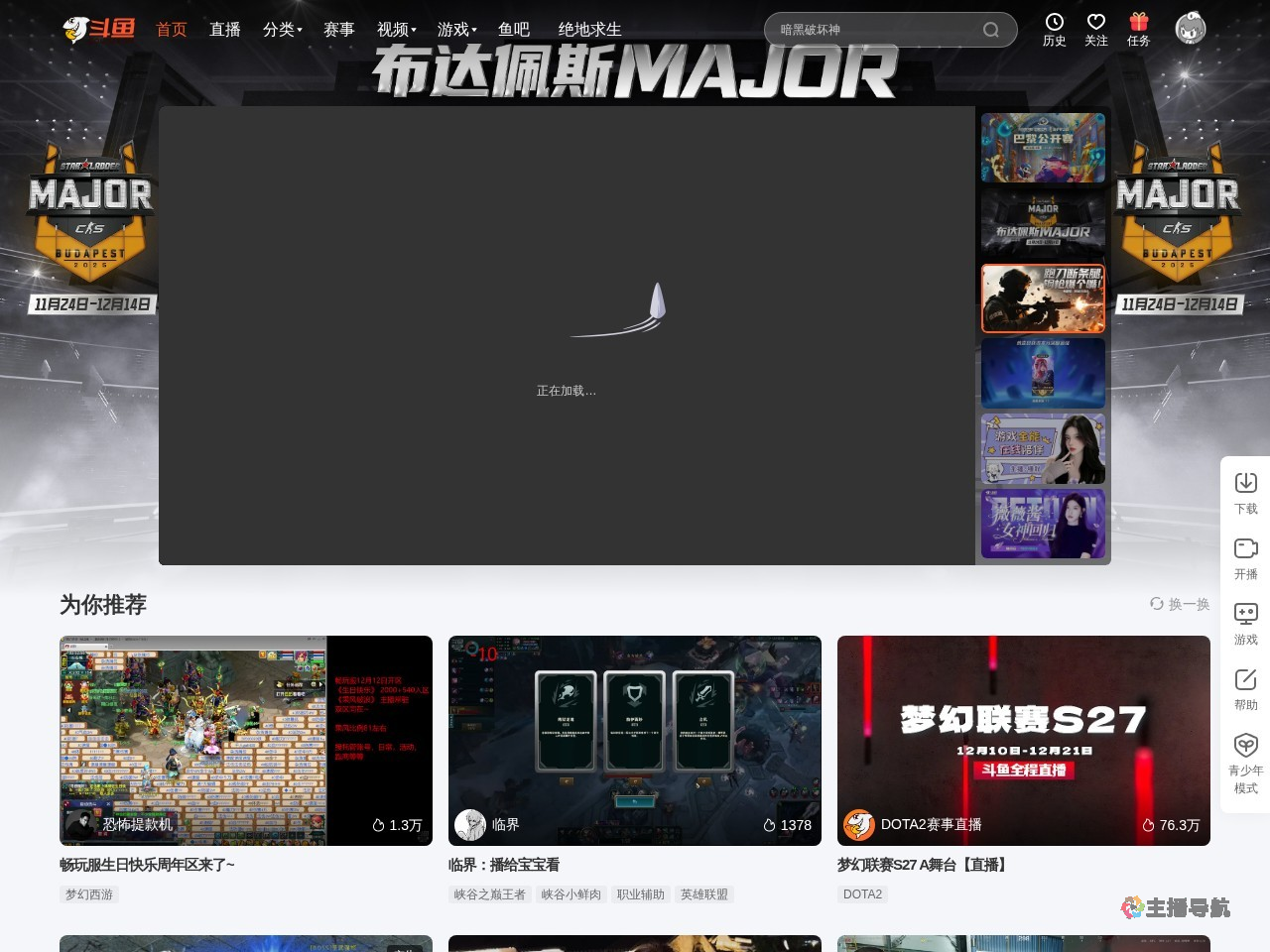Open the 游戏 games dropdown menu
The image size is (1270, 952).
pos(453,30)
